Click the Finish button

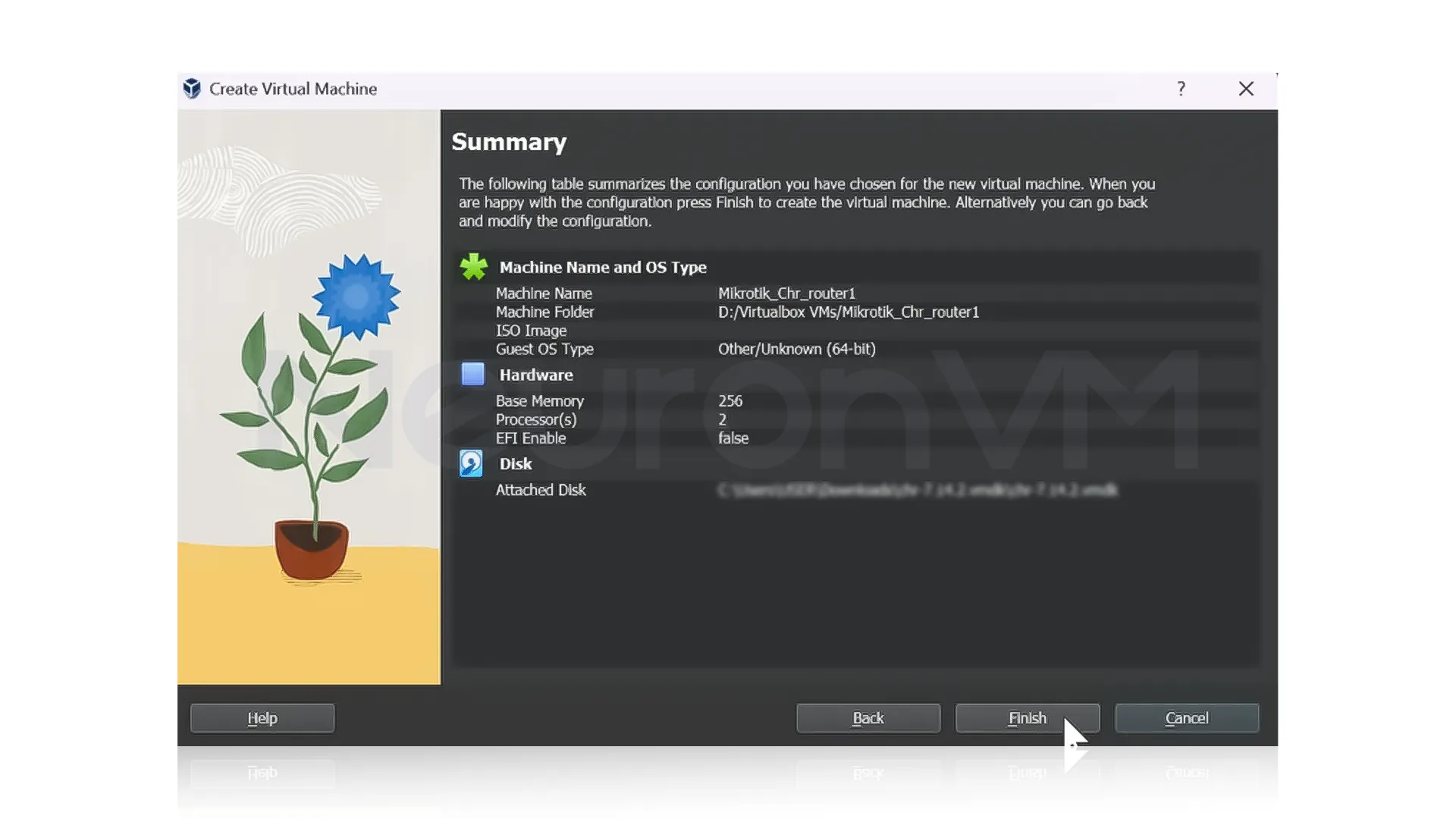click(1027, 717)
